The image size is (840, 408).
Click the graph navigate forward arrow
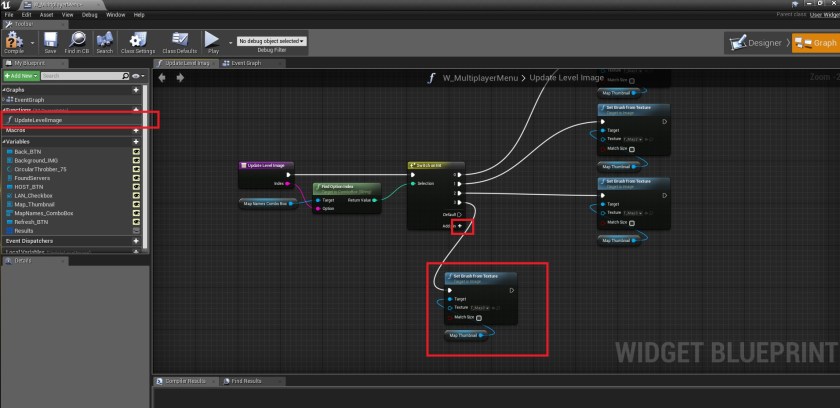pyautogui.click(x=181, y=78)
